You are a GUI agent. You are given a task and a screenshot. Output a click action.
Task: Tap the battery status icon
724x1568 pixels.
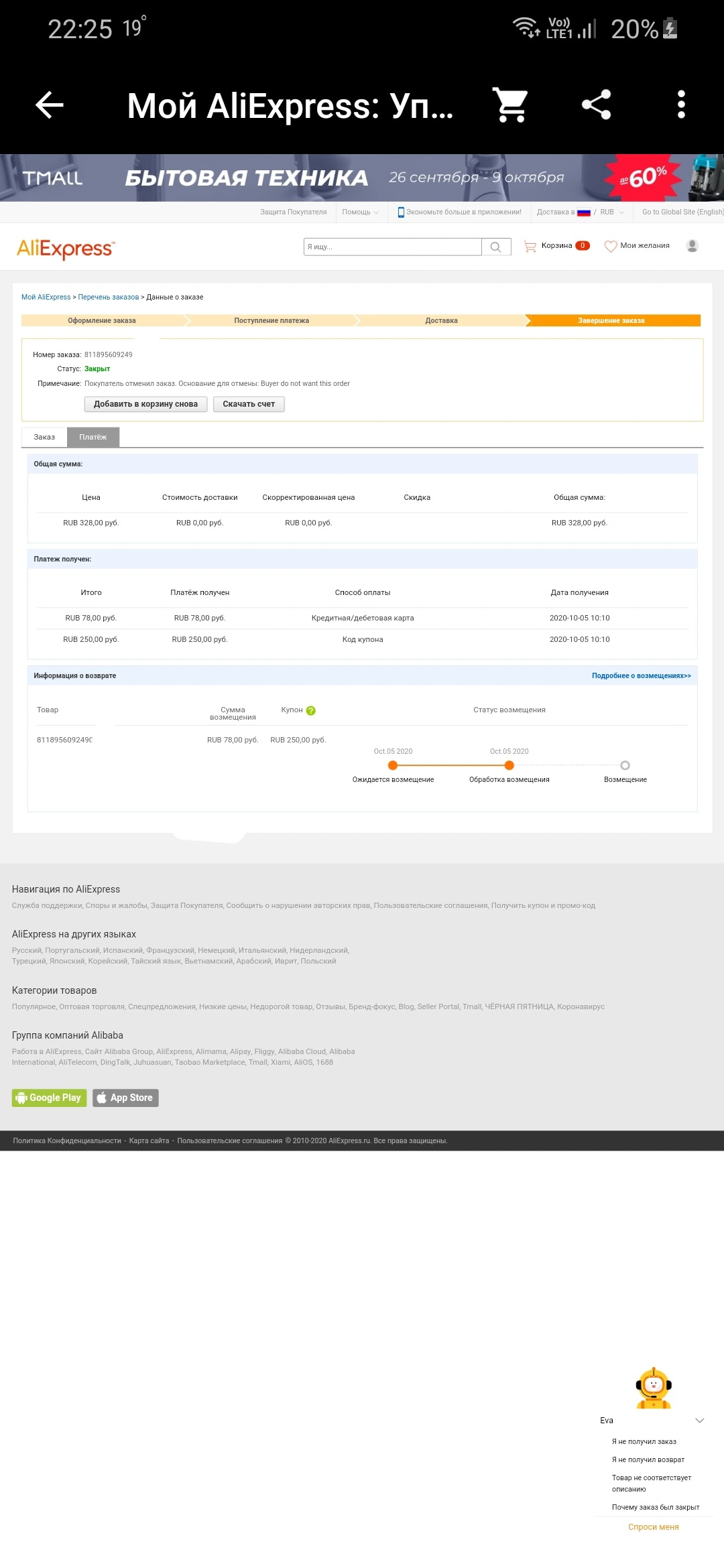670,28
